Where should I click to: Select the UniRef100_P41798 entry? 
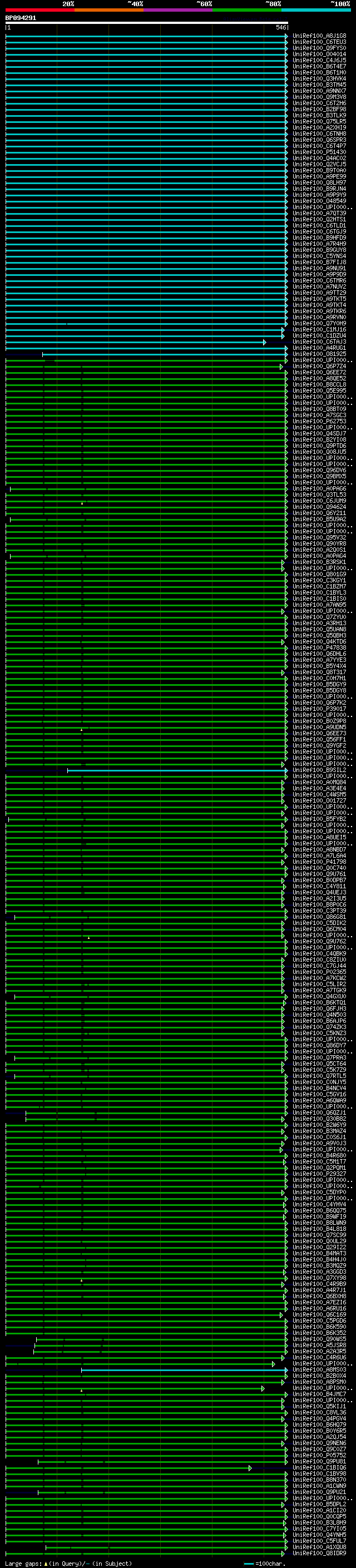click(x=319, y=862)
